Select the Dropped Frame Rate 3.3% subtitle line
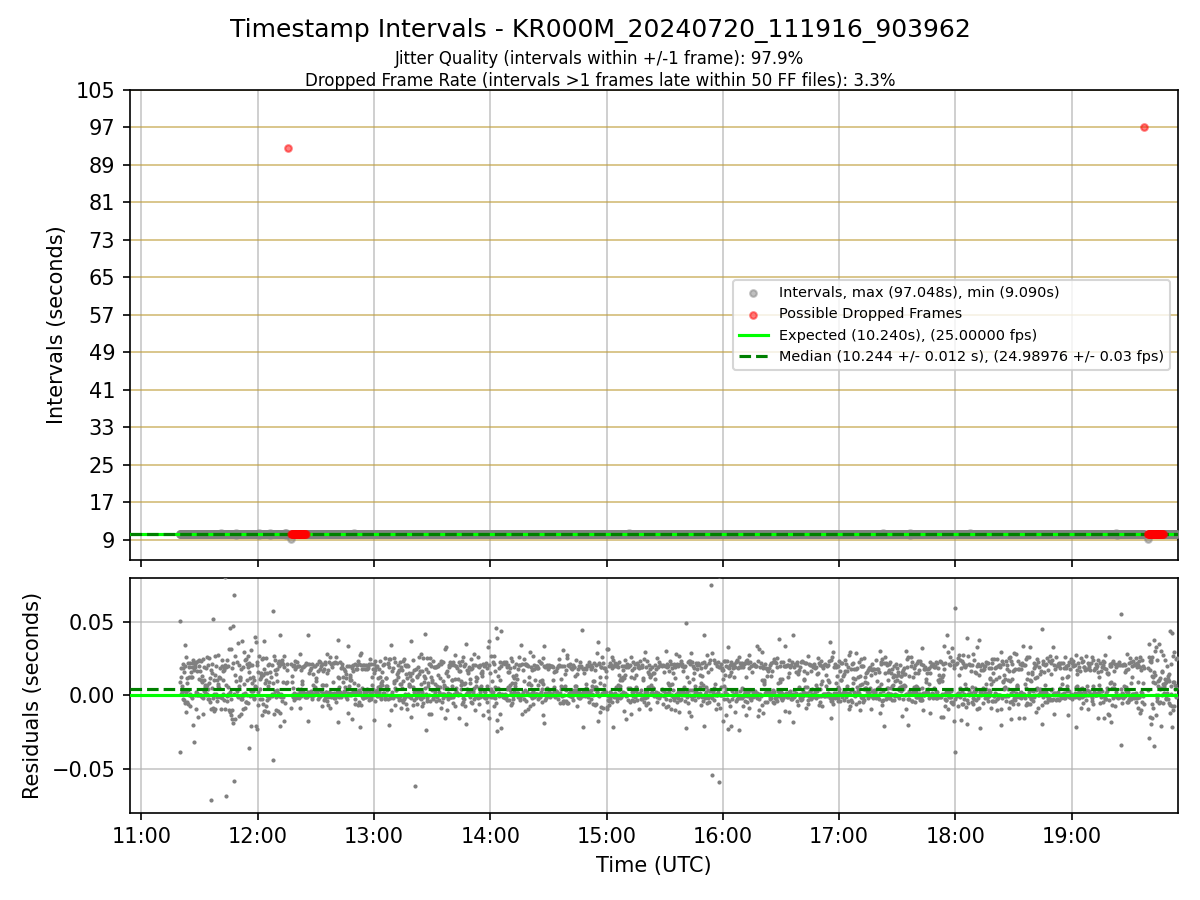Image resolution: width=1200 pixels, height=900 pixels. 600,80
